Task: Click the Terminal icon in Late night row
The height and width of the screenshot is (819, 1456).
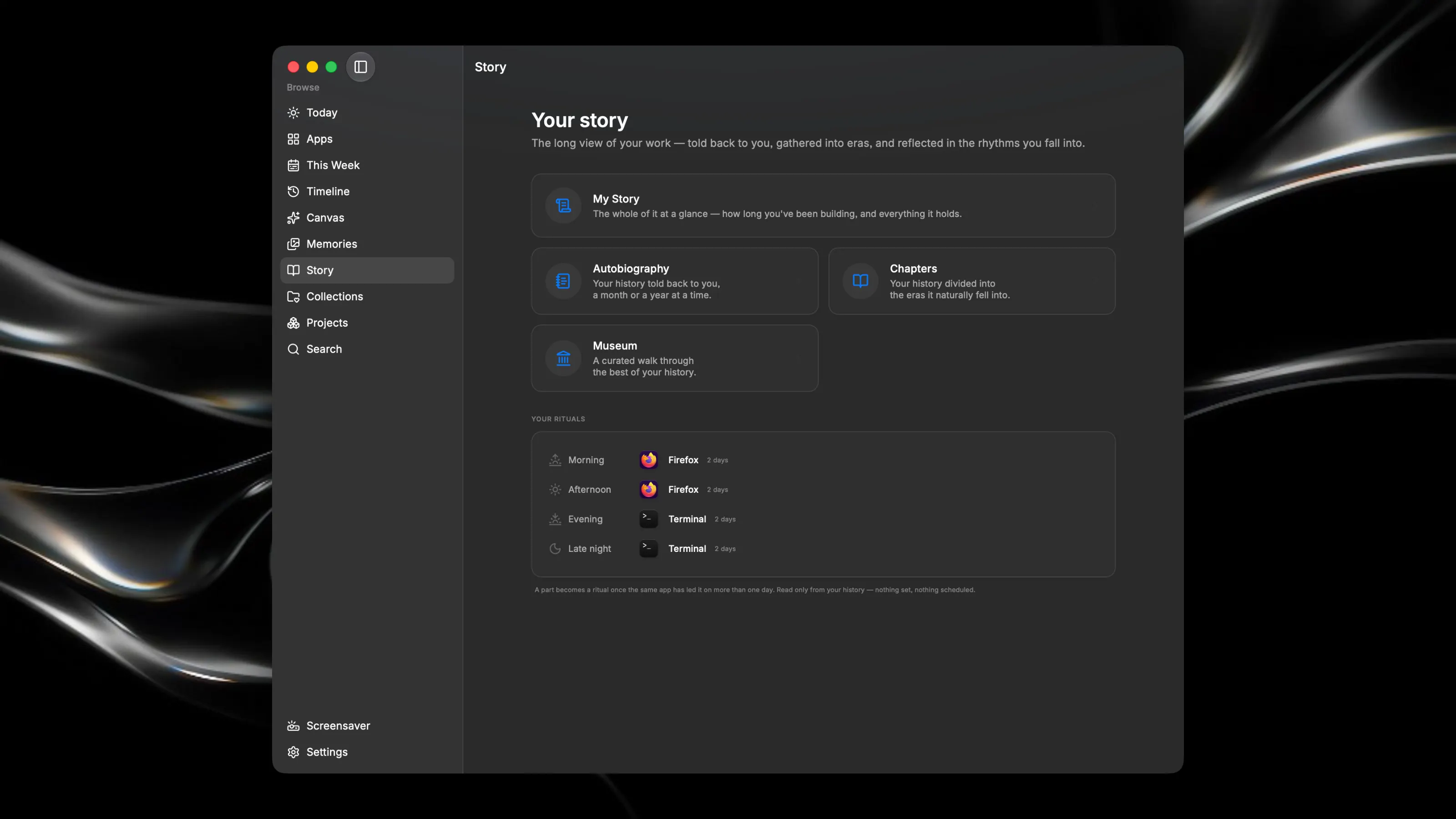Action: point(648,549)
